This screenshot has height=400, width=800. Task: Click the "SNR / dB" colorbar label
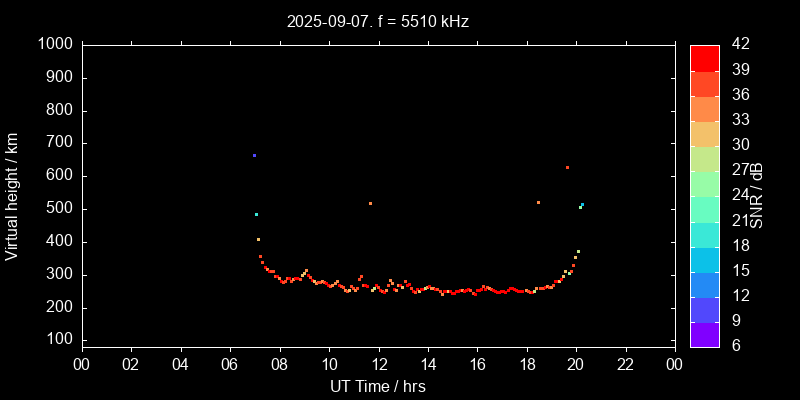757,194
